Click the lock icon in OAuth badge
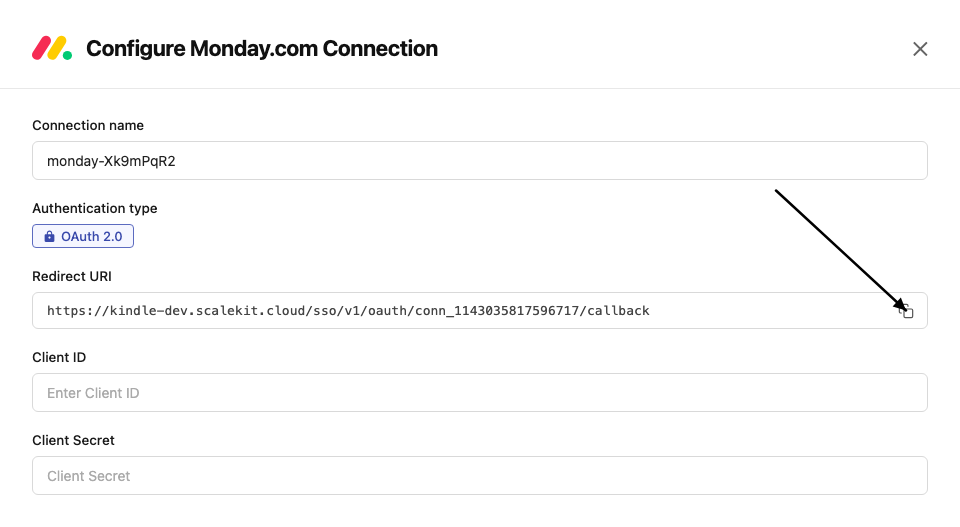This screenshot has width=960, height=527. point(49,237)
